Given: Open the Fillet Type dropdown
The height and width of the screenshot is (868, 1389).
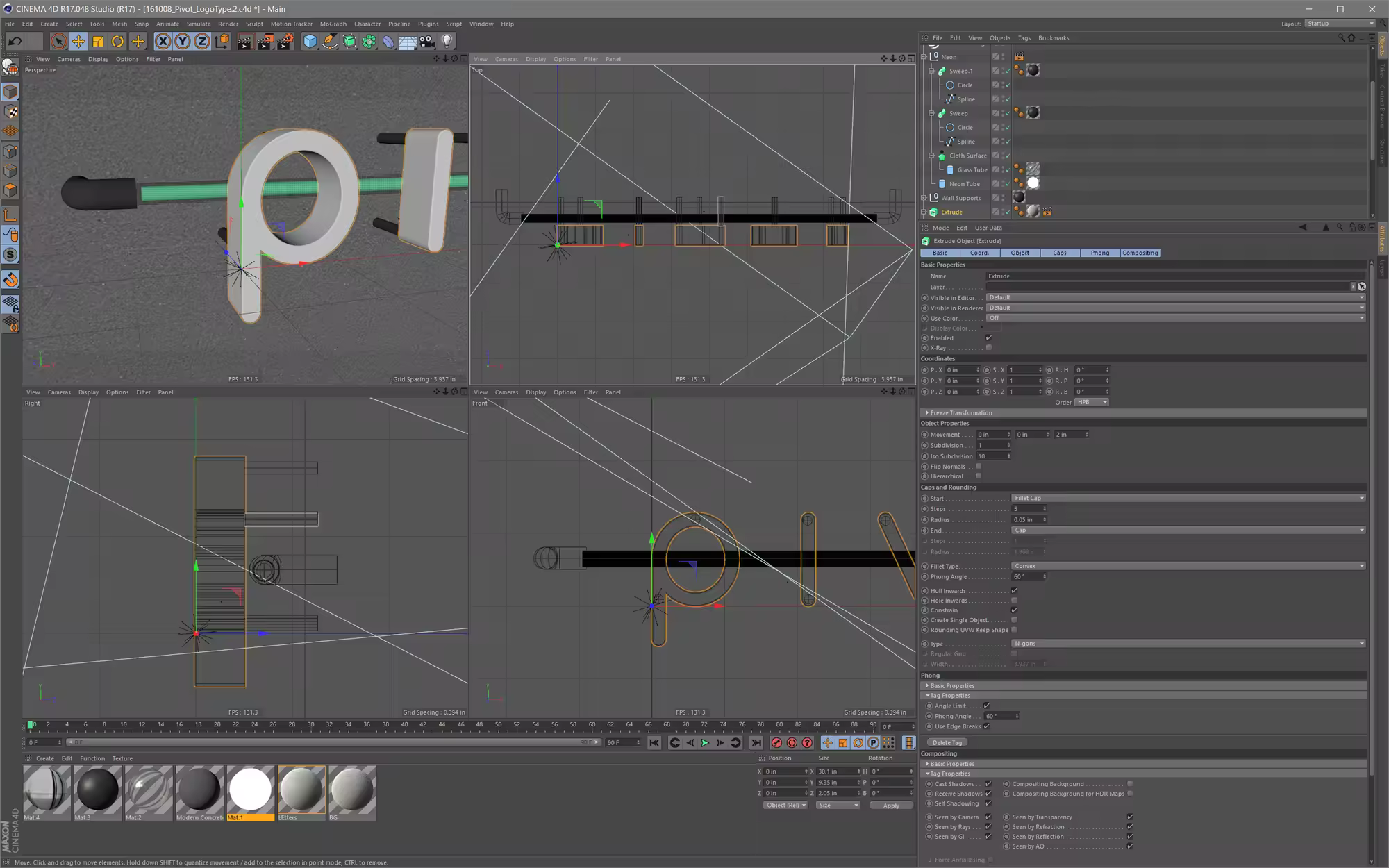Looking at the screenshot, I should pos(1188,566).
